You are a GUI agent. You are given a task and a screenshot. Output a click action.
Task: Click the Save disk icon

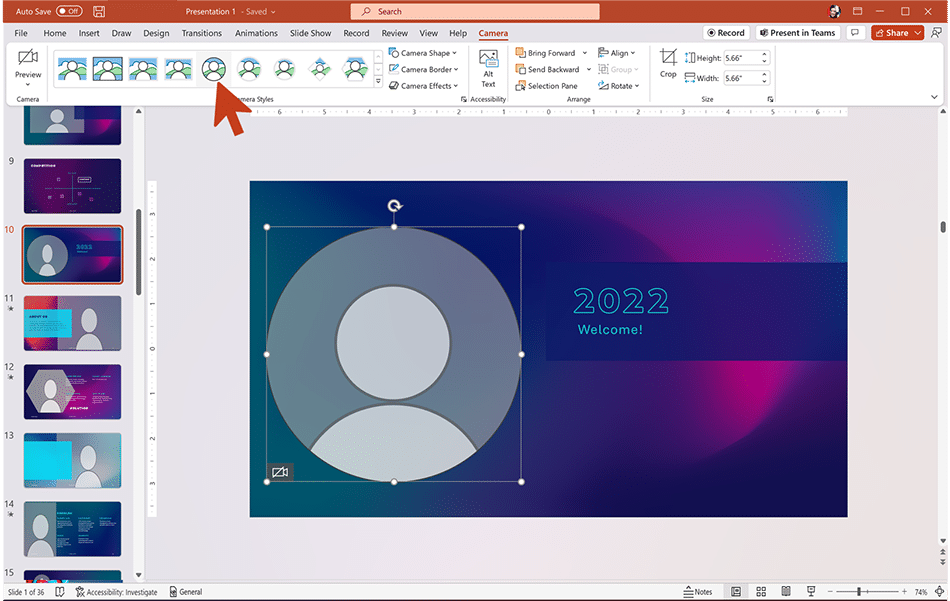(x=99, y=12)
